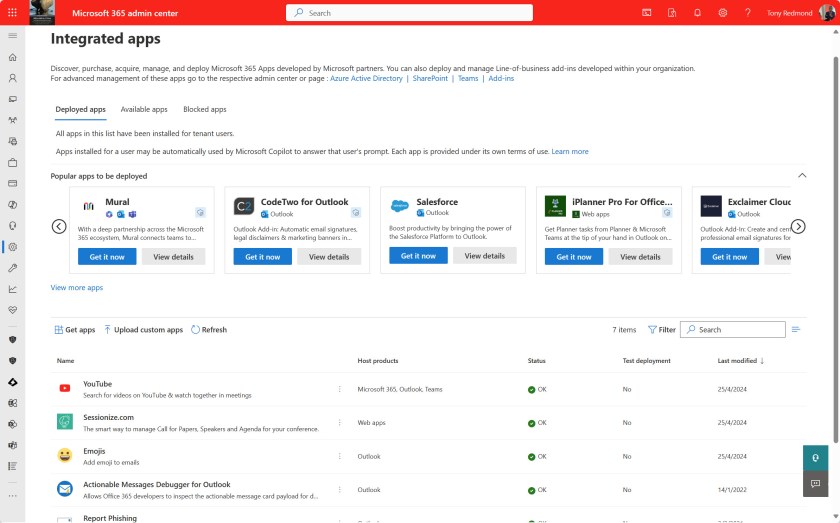Click the Host products column header
The image size is (840, 523).
click(x=378, y=361)
